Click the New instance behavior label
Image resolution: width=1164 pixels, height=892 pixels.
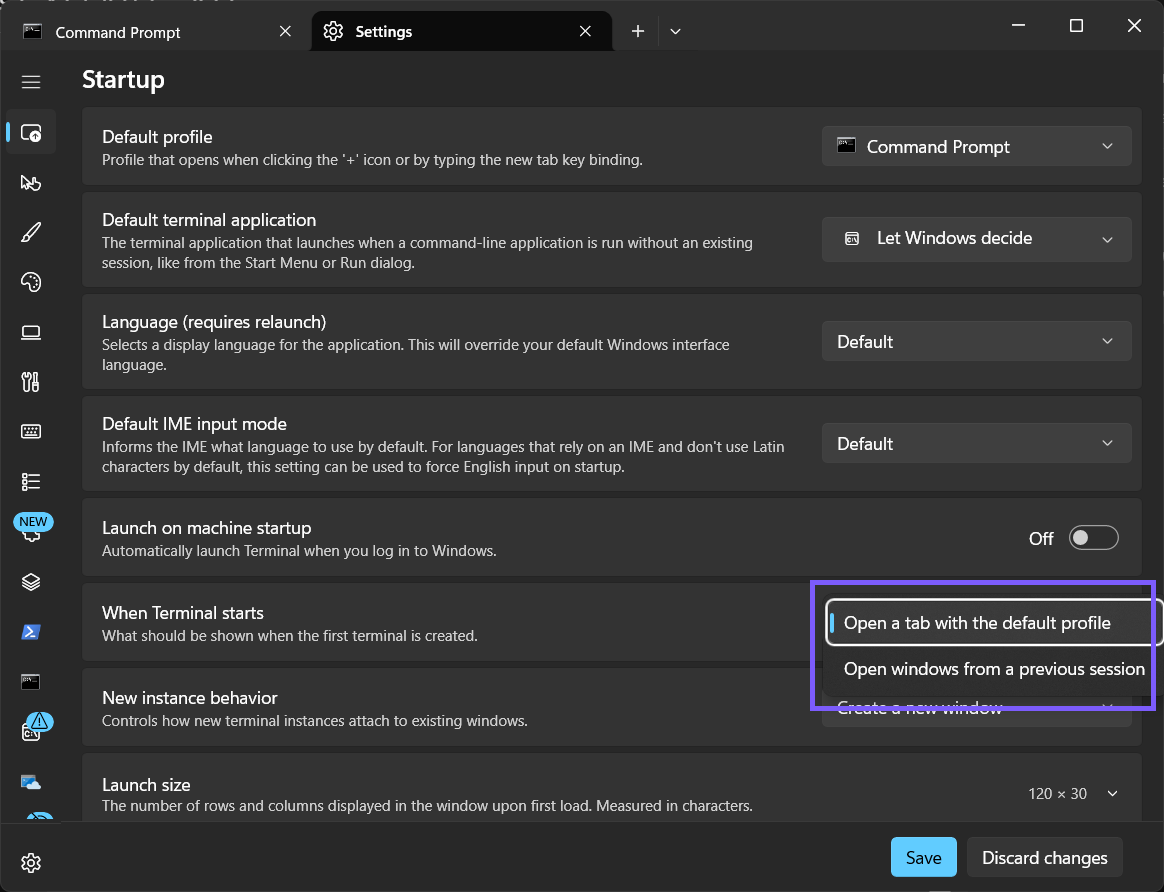point(189,698)
